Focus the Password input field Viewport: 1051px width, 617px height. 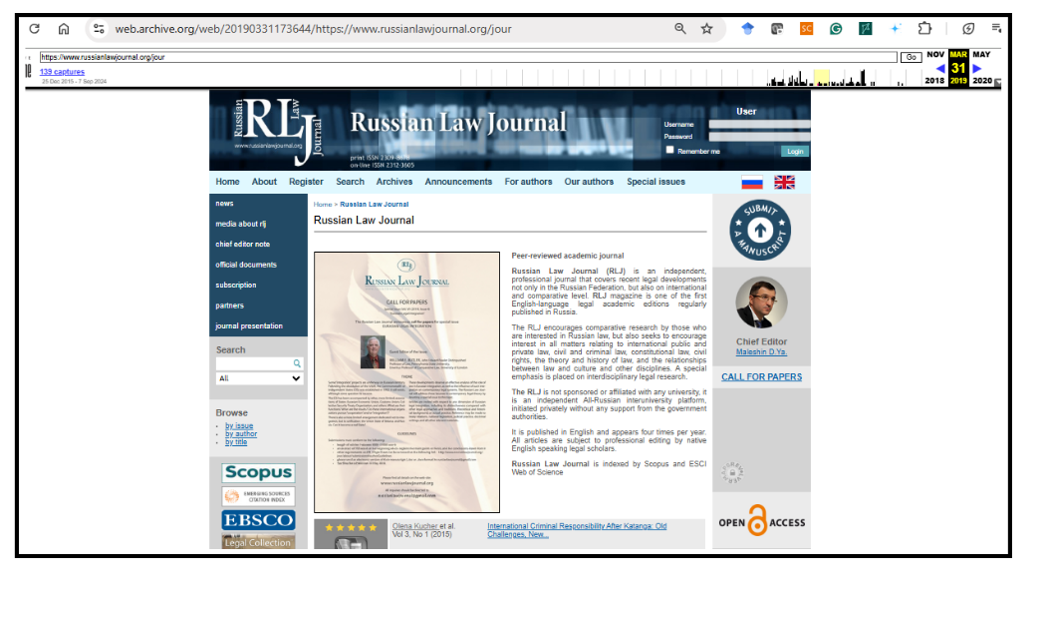click(x=759, y=136)
